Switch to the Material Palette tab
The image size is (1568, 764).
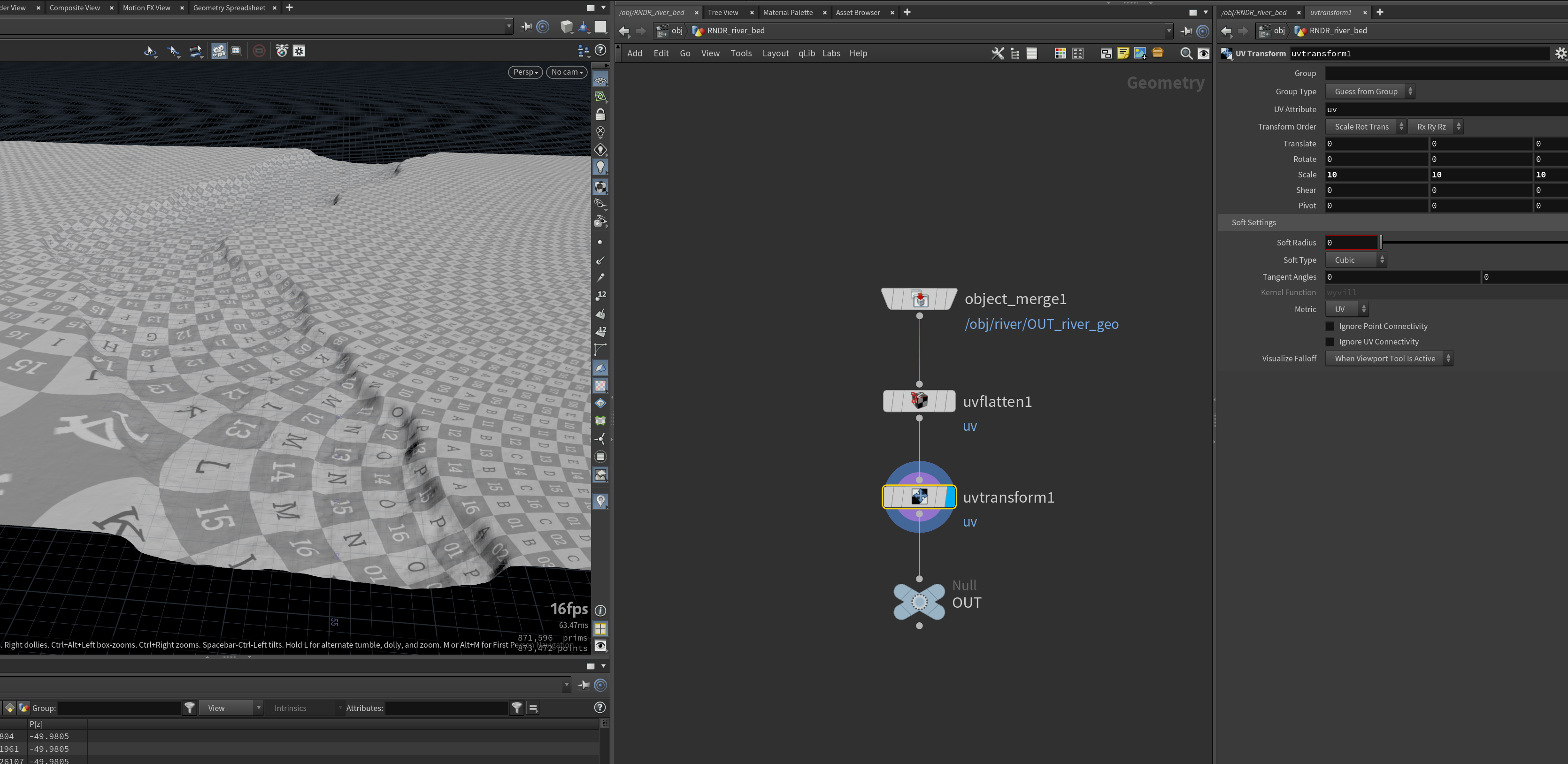[x=788, y=12]
